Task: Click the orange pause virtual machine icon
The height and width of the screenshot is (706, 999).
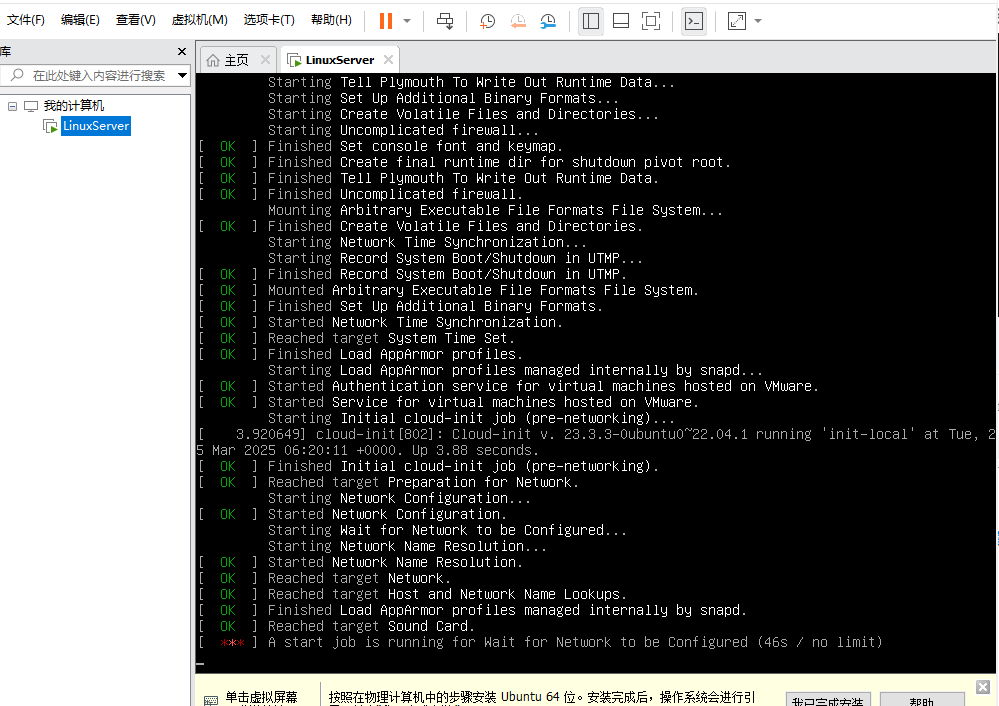Action: 386,21
